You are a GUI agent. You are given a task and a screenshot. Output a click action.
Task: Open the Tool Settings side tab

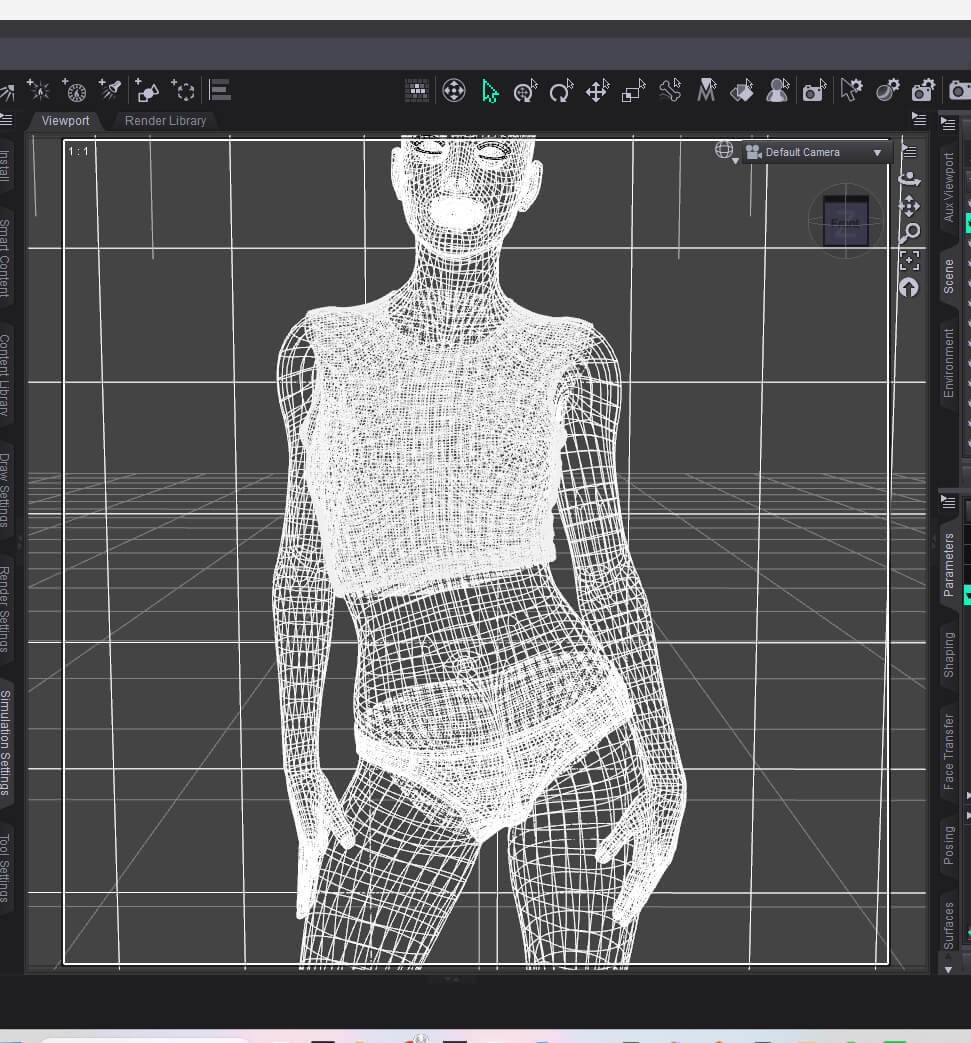pos(5,868)
